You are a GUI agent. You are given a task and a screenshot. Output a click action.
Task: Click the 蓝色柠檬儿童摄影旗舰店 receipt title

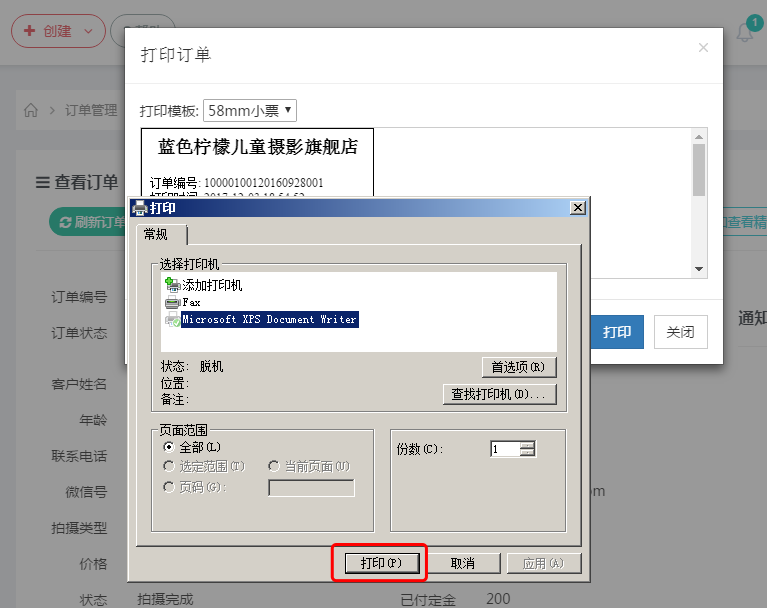tap(258, 147)
